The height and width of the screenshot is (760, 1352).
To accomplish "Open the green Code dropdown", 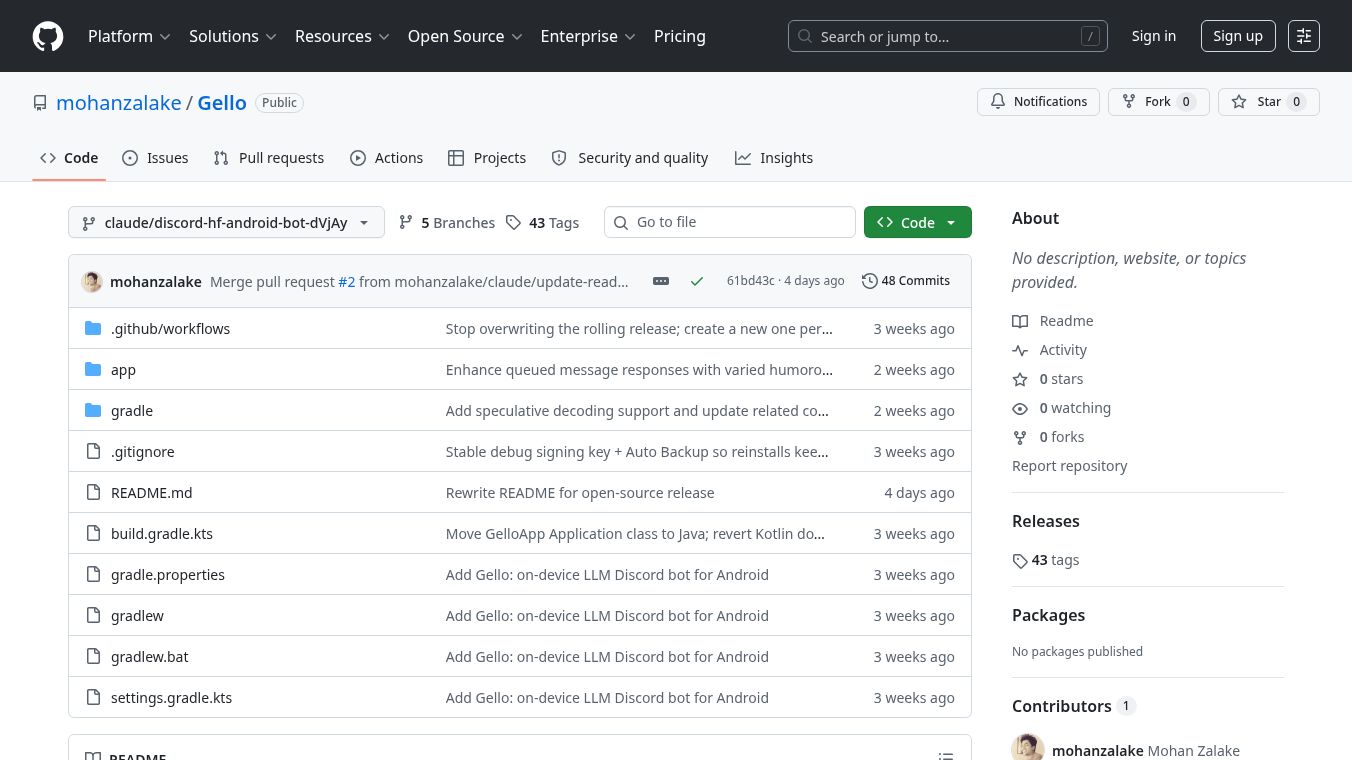I will click(917, 222).
